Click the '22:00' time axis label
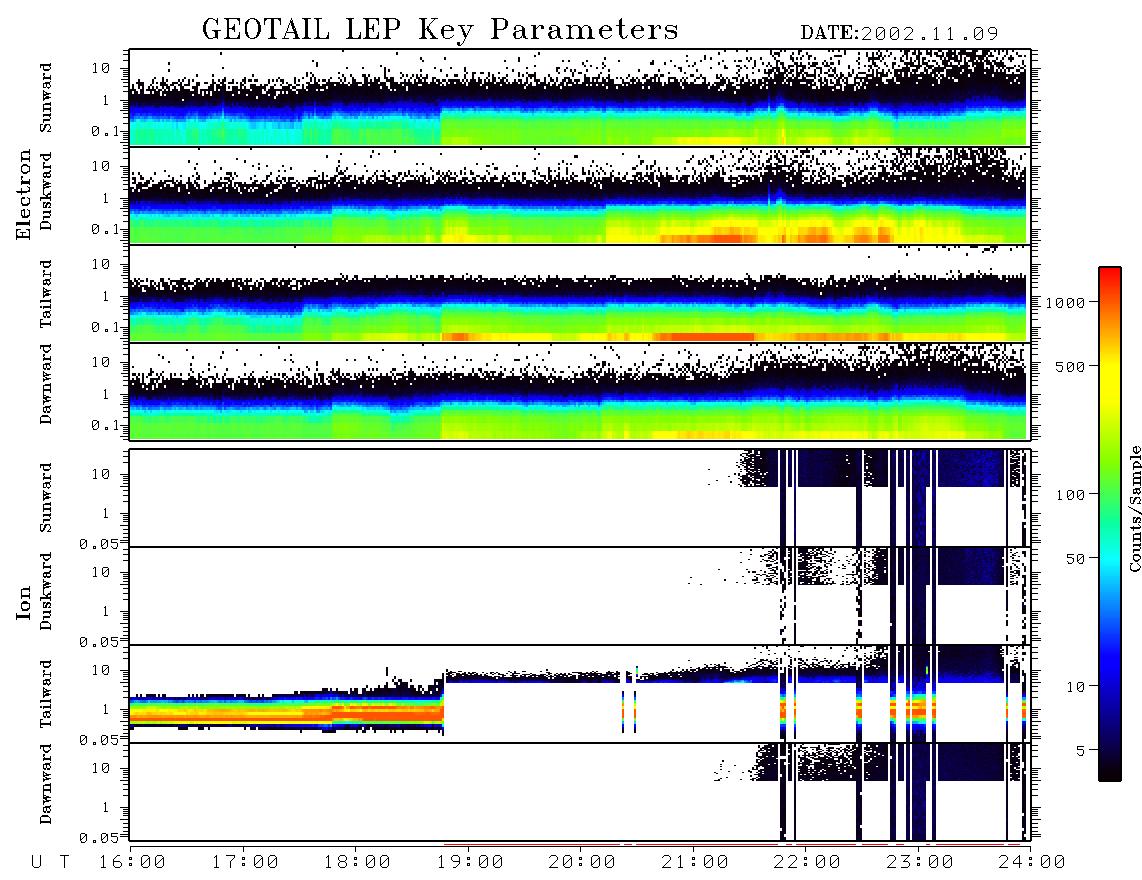 807,862
